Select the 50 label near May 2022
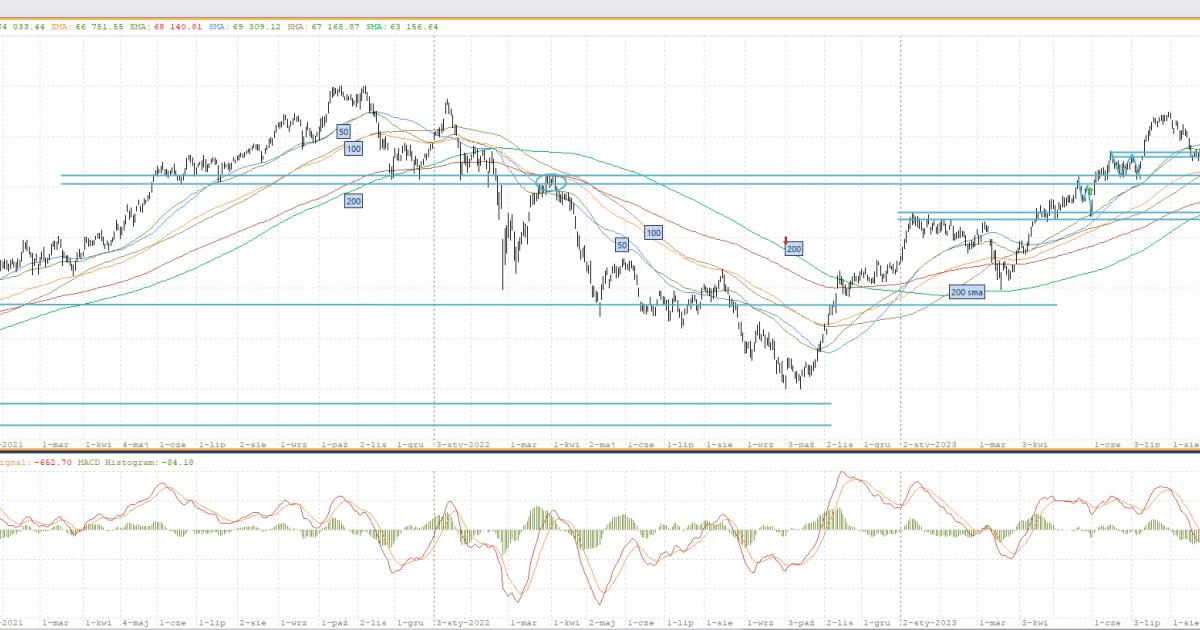 coord(621,244)
